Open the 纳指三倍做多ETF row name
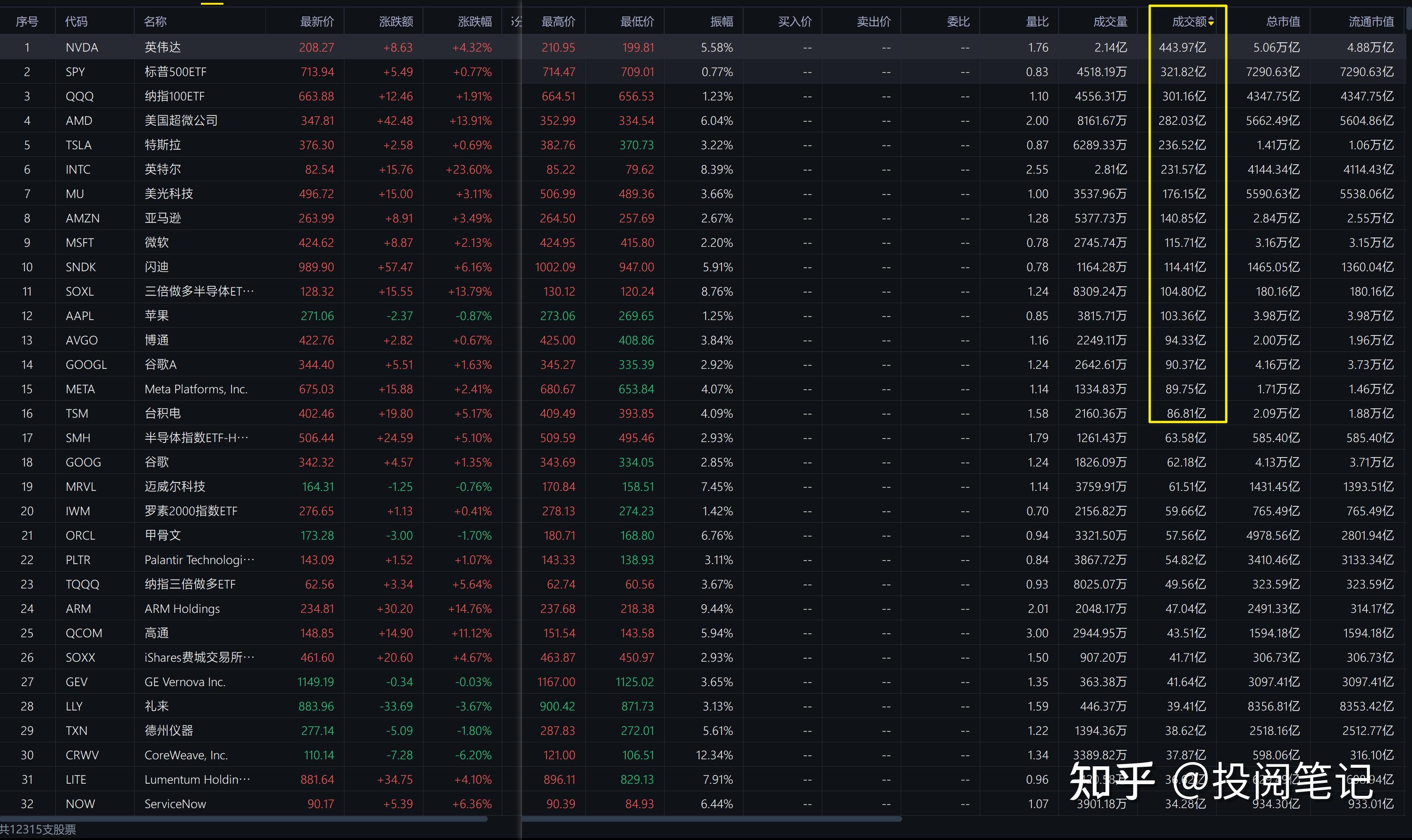The height and width of the screenshot is (840, 1412). (190, 584)
